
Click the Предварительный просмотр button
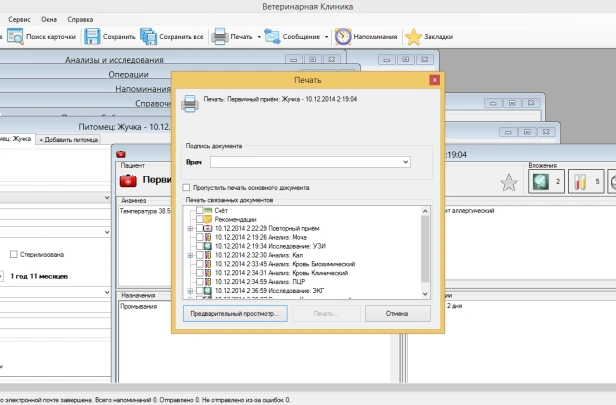tap(235, 313)
